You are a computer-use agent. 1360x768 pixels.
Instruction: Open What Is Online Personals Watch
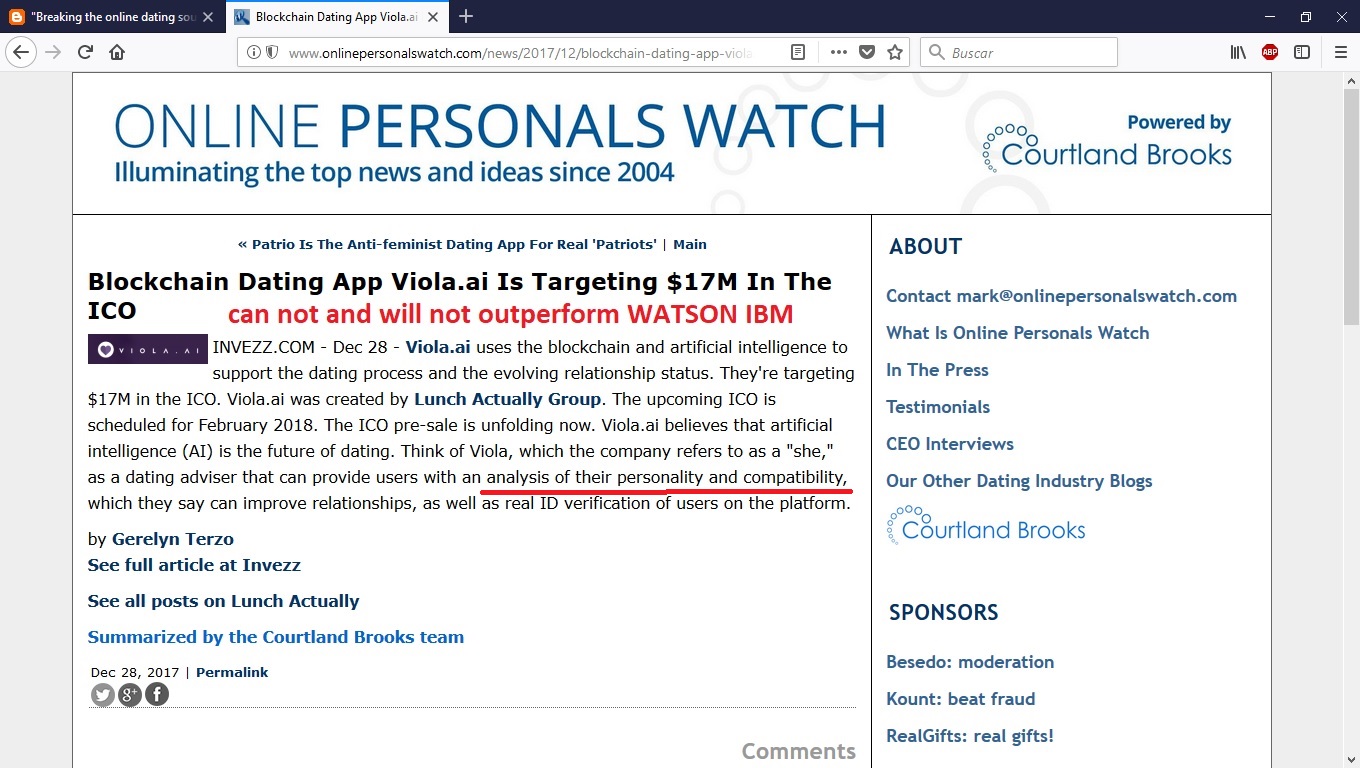(x=1017, y=333)
